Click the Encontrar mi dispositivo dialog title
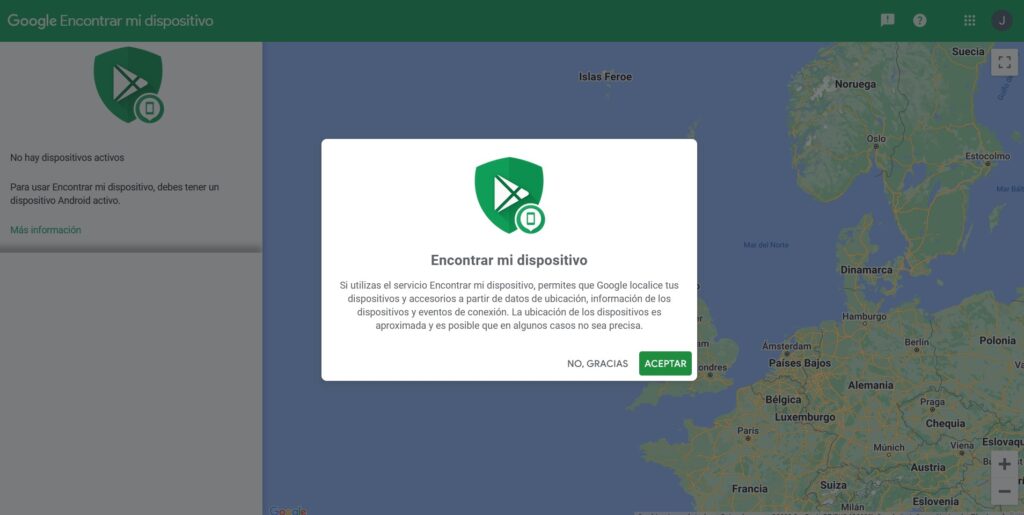Screen dimensions: 1024x515 coord(509,260)
